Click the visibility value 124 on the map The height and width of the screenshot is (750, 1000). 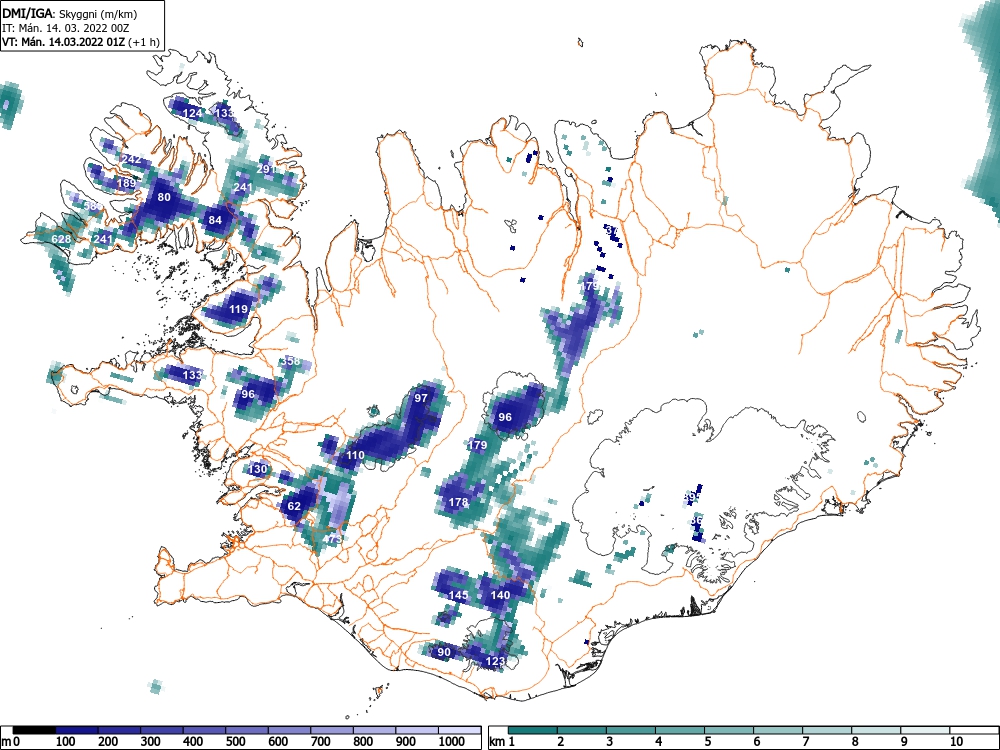[192, 114]
